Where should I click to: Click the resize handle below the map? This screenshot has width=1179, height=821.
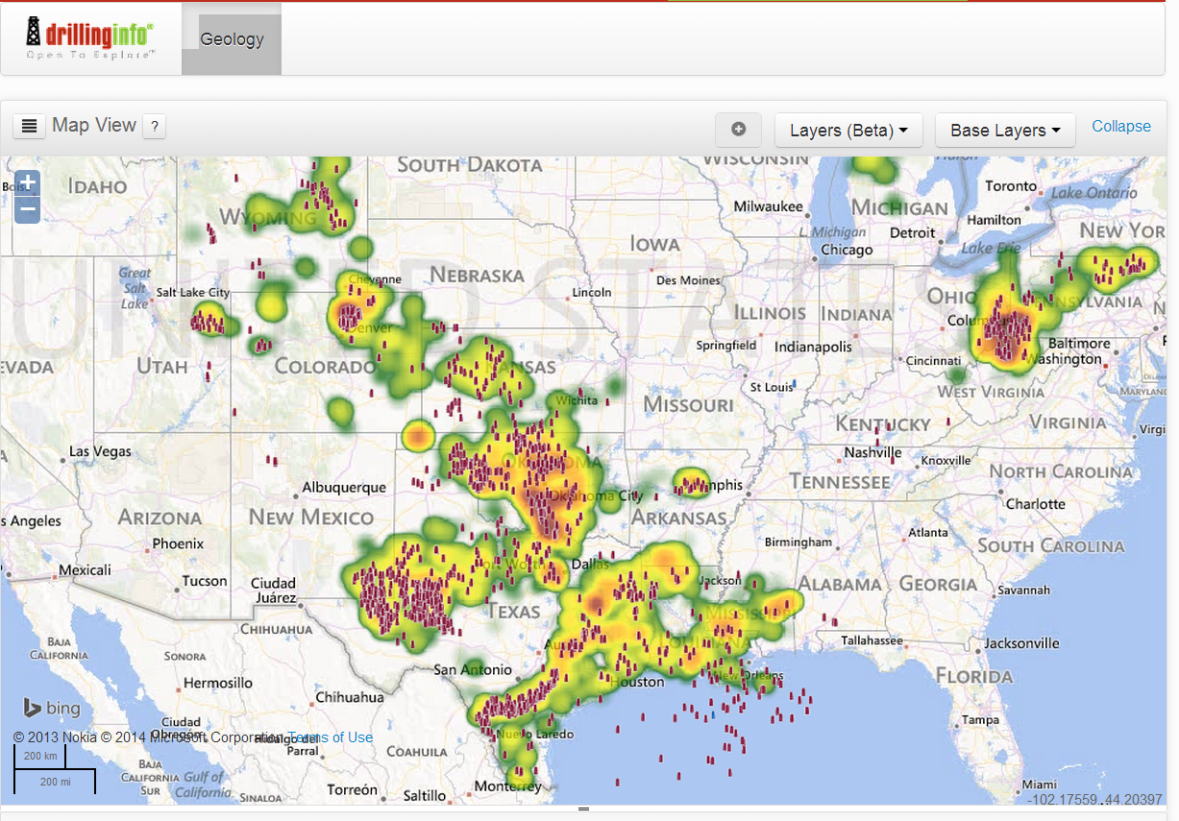pyautogui.click(x=583, y=809)
